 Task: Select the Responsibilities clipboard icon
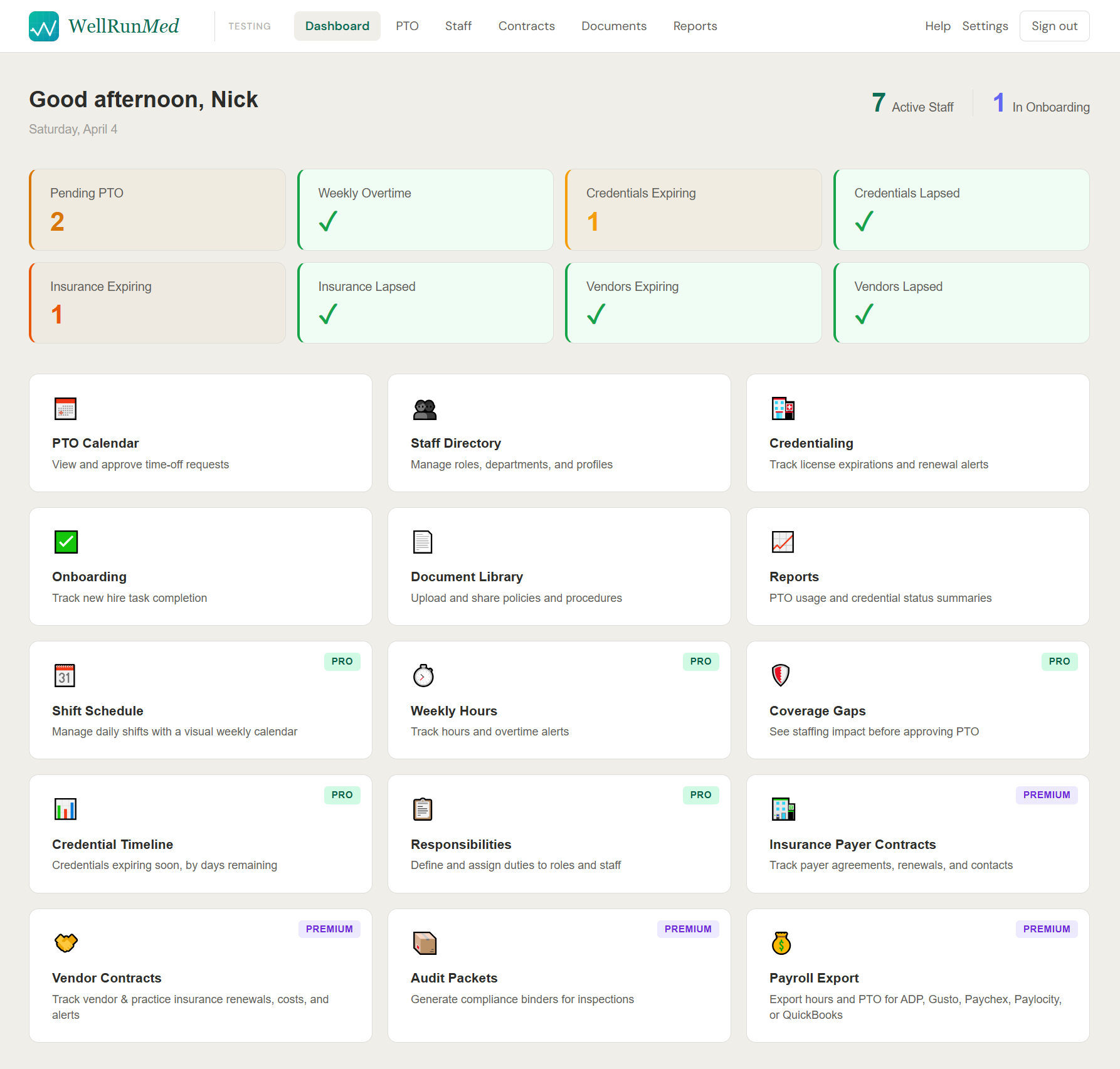tap(423, 809)
